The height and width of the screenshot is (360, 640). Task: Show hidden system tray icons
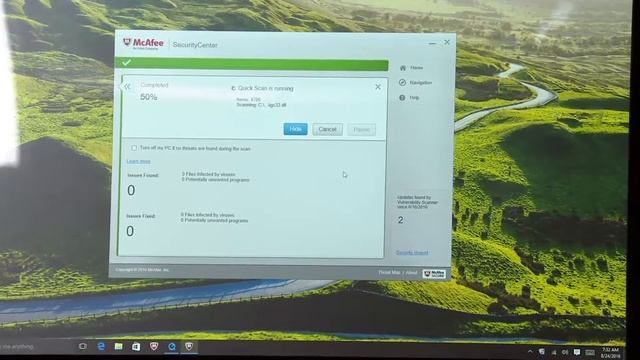pos(530,351)
